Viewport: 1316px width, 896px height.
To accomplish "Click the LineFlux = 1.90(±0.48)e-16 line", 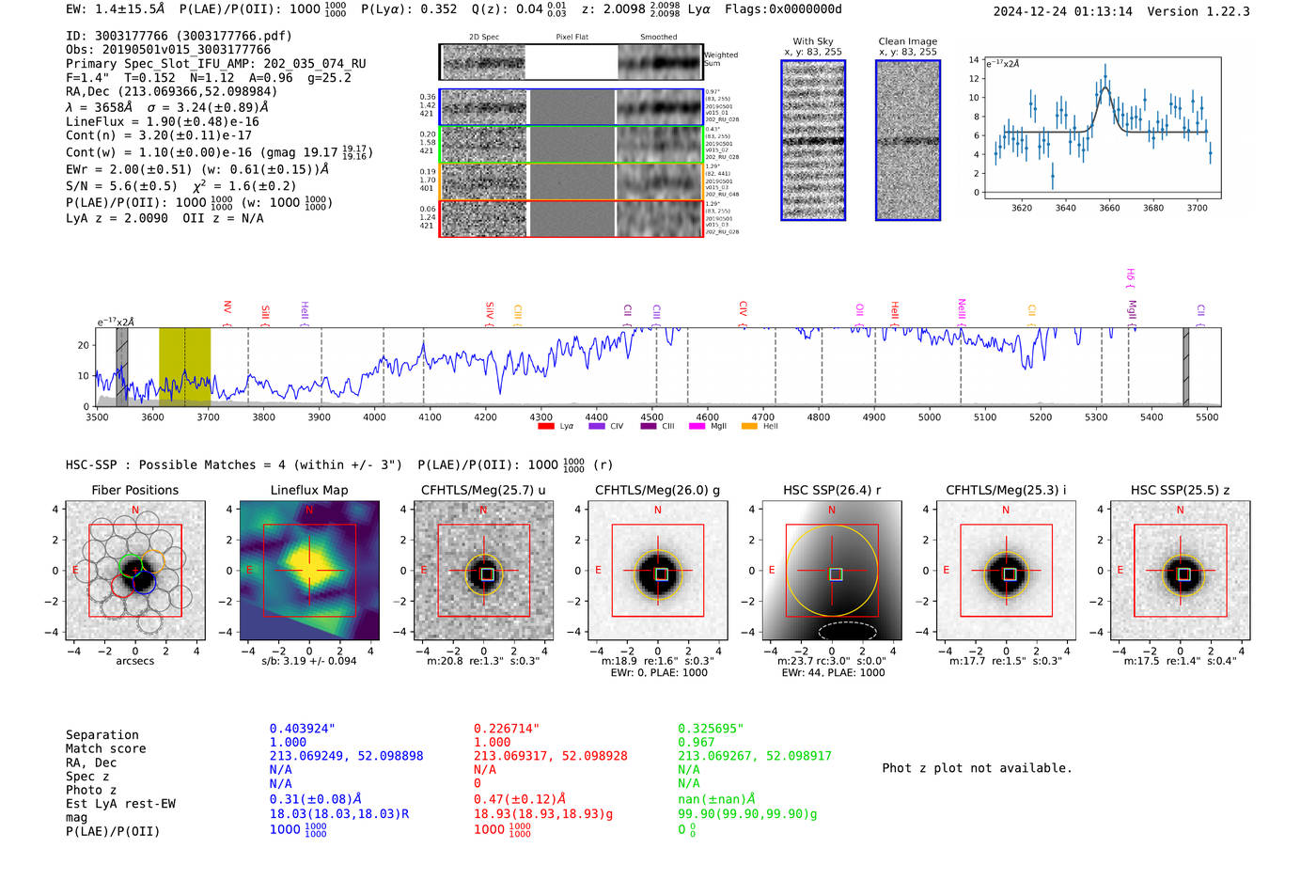I will (163, 121).
